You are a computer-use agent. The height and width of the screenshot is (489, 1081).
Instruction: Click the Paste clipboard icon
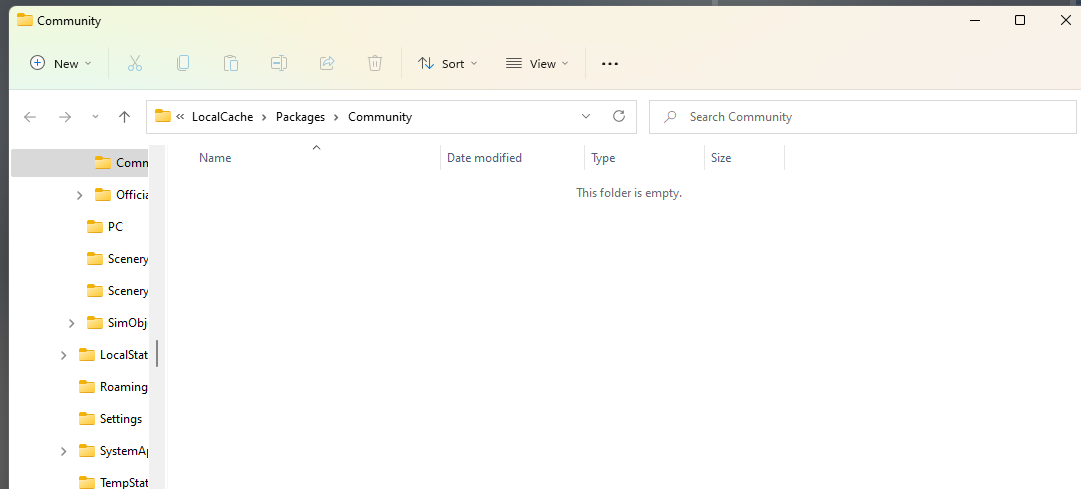point(231,63)
